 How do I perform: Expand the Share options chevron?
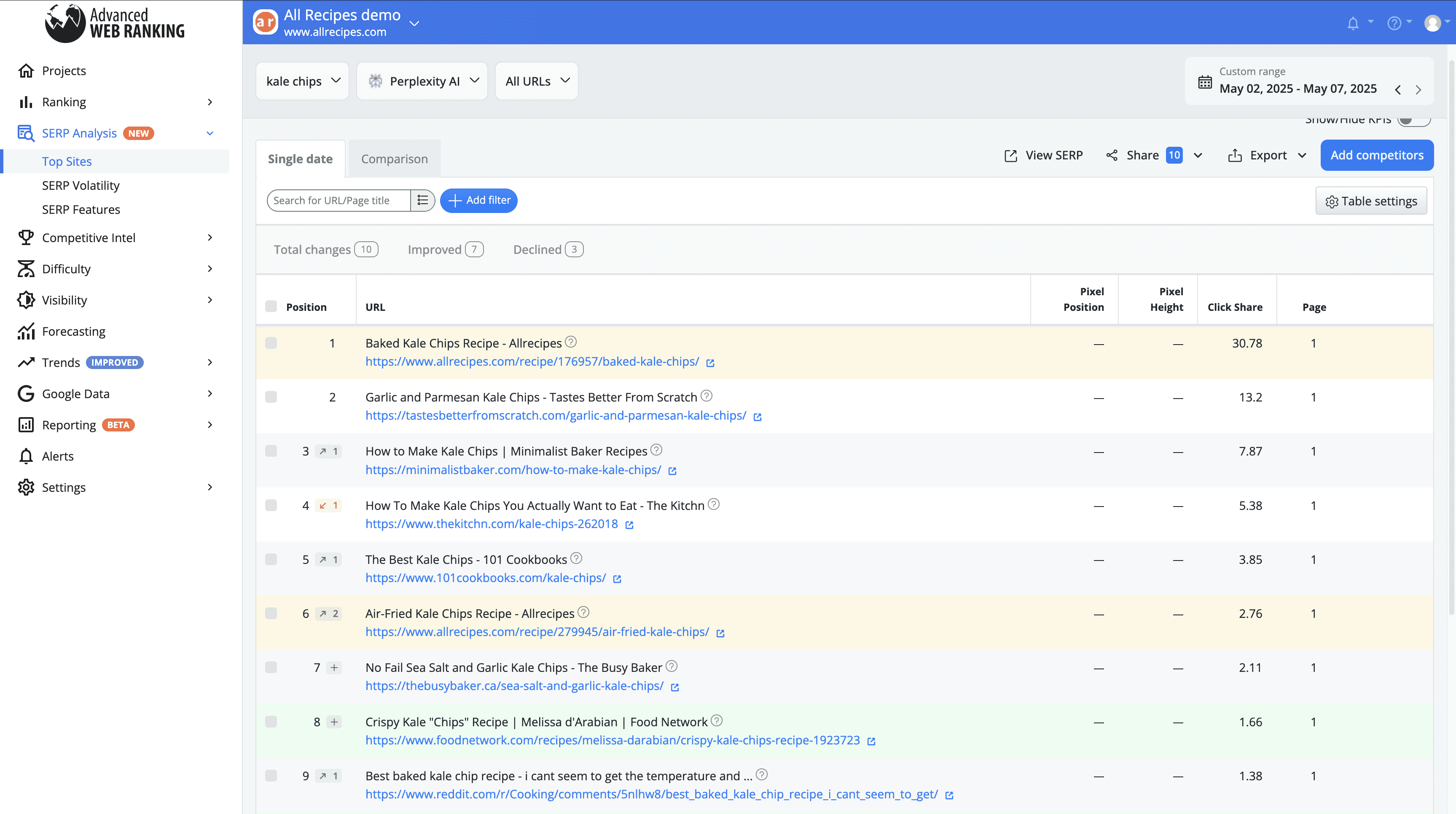pos(1198,156)
